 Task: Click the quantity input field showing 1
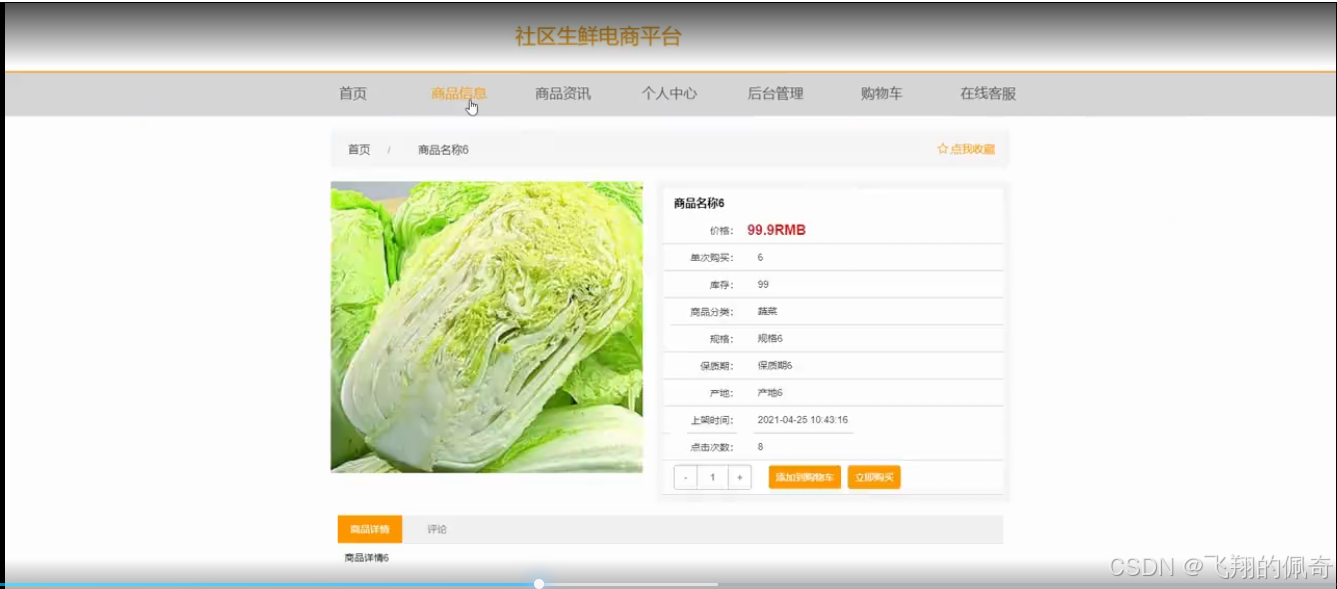pos(712,477)
